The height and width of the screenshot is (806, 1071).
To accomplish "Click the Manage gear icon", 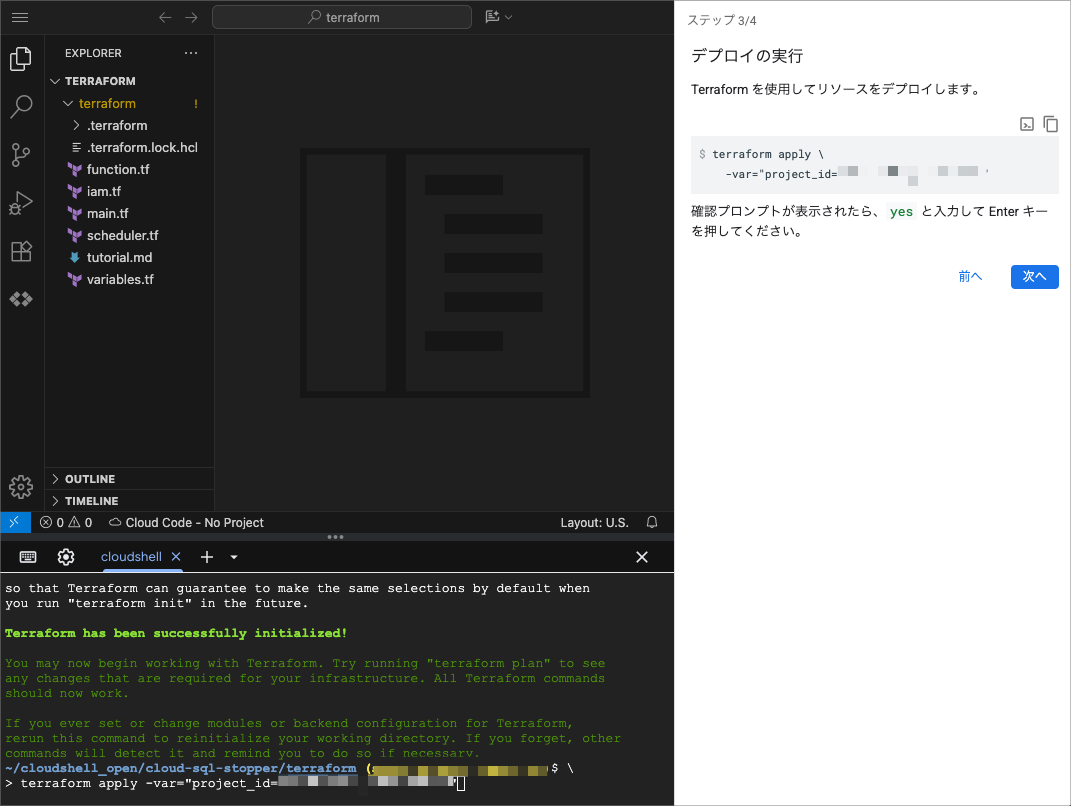I will pyautogui.click(x=21, y=487).
